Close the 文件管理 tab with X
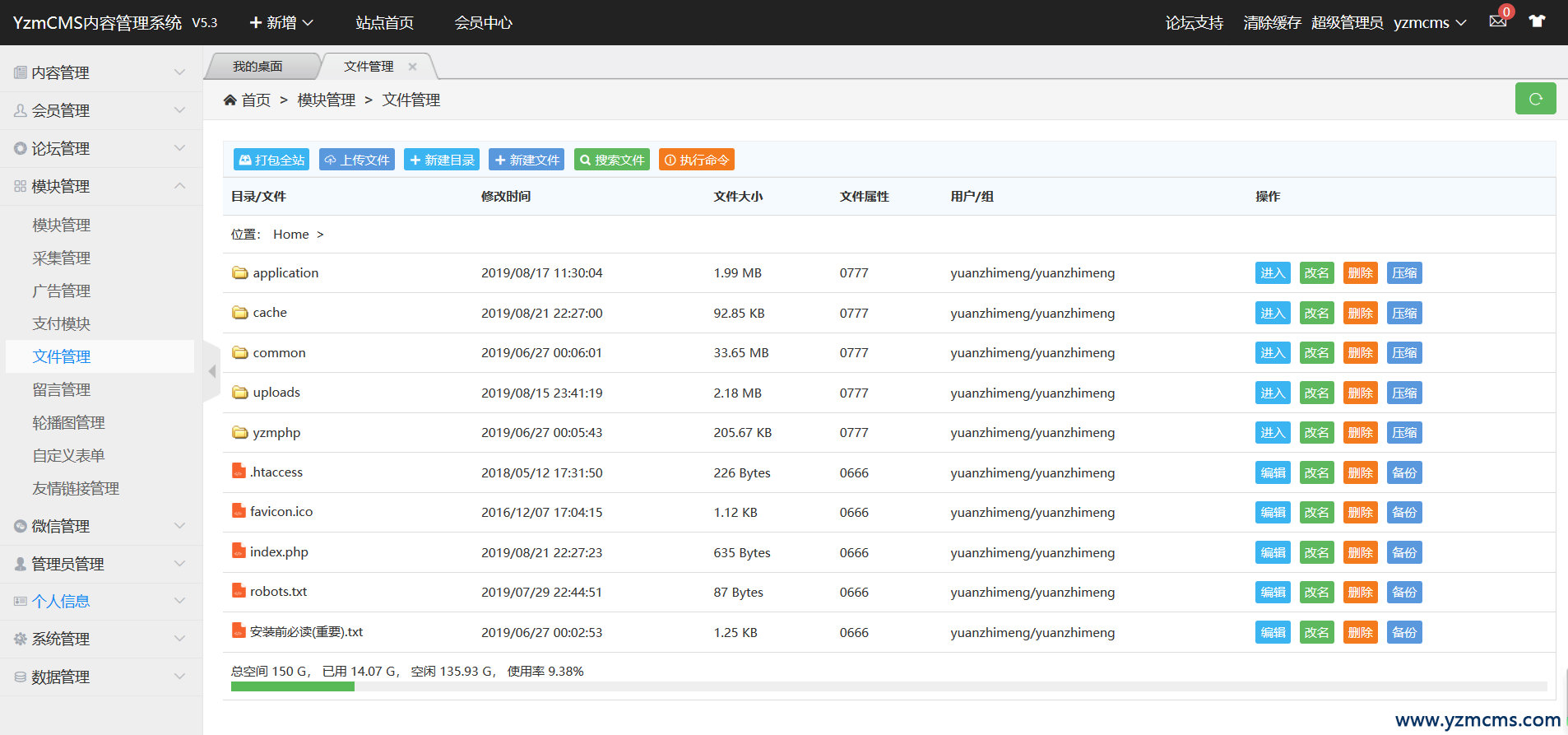 point(412,67)
